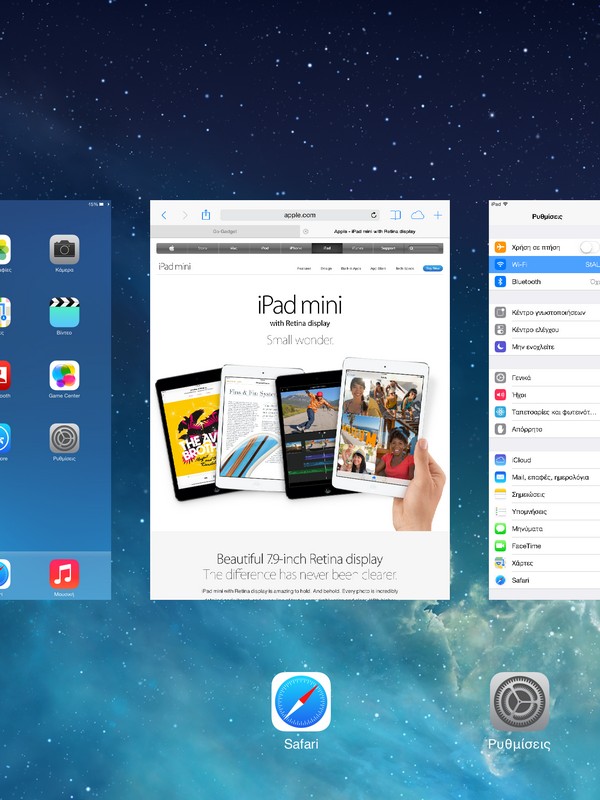The width and height of the screenshot is (600, 800).
Task: Click the iPad mini product image in Safari
Action: coord(300,443)
